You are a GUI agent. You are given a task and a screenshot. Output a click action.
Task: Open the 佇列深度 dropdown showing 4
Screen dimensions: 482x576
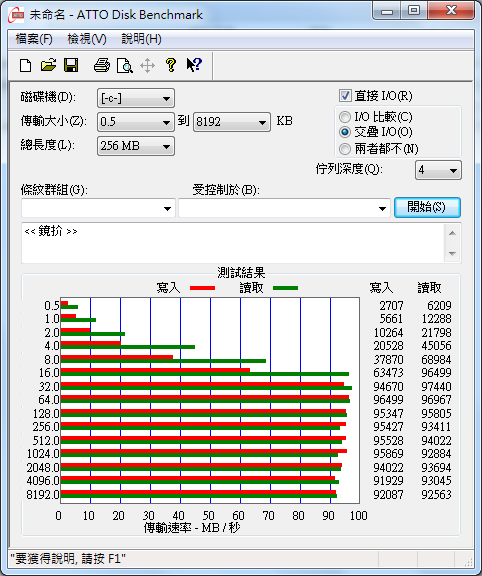click(x=438, y=170)
